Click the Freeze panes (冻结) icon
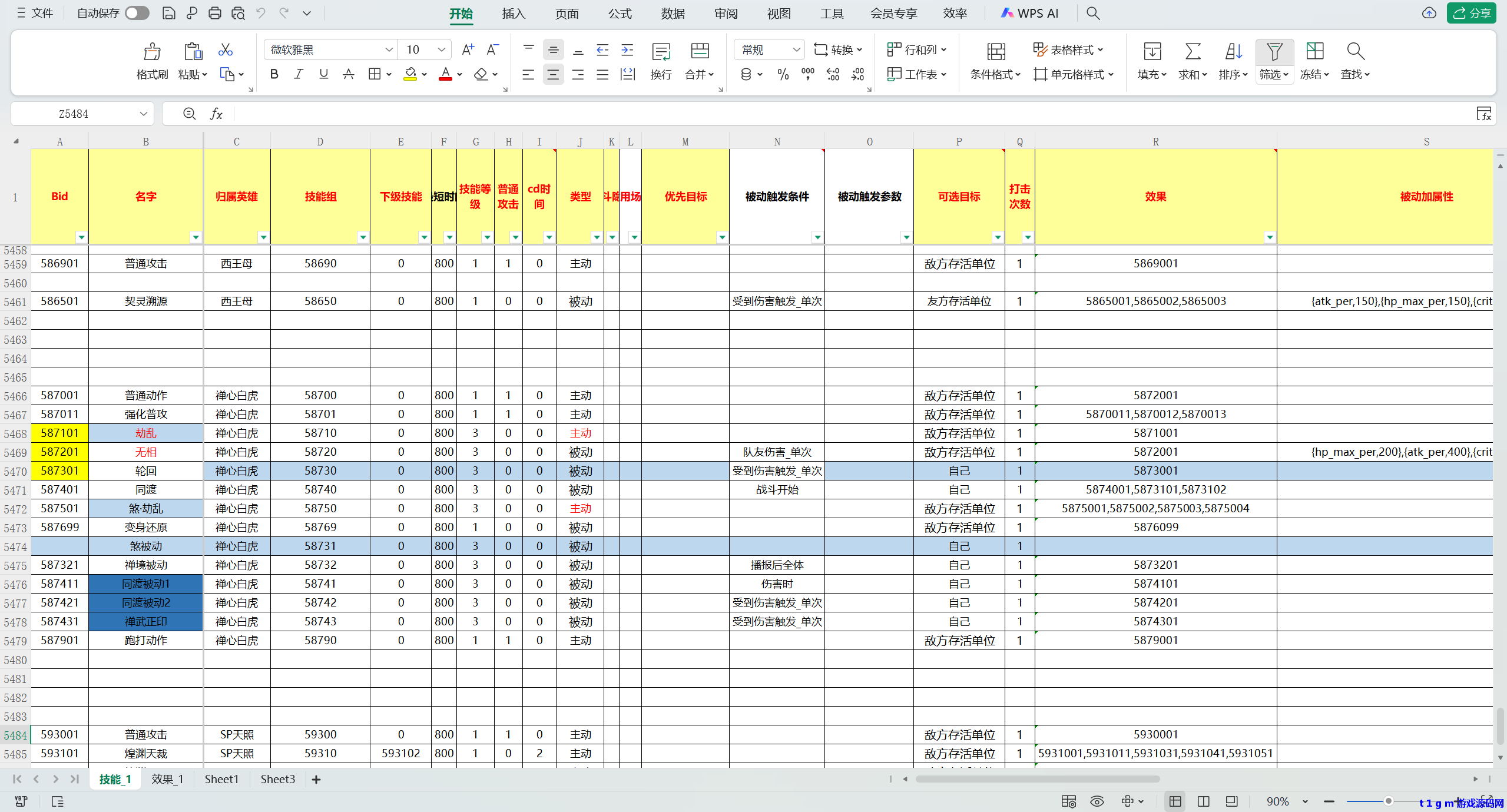 (1314, 52)
